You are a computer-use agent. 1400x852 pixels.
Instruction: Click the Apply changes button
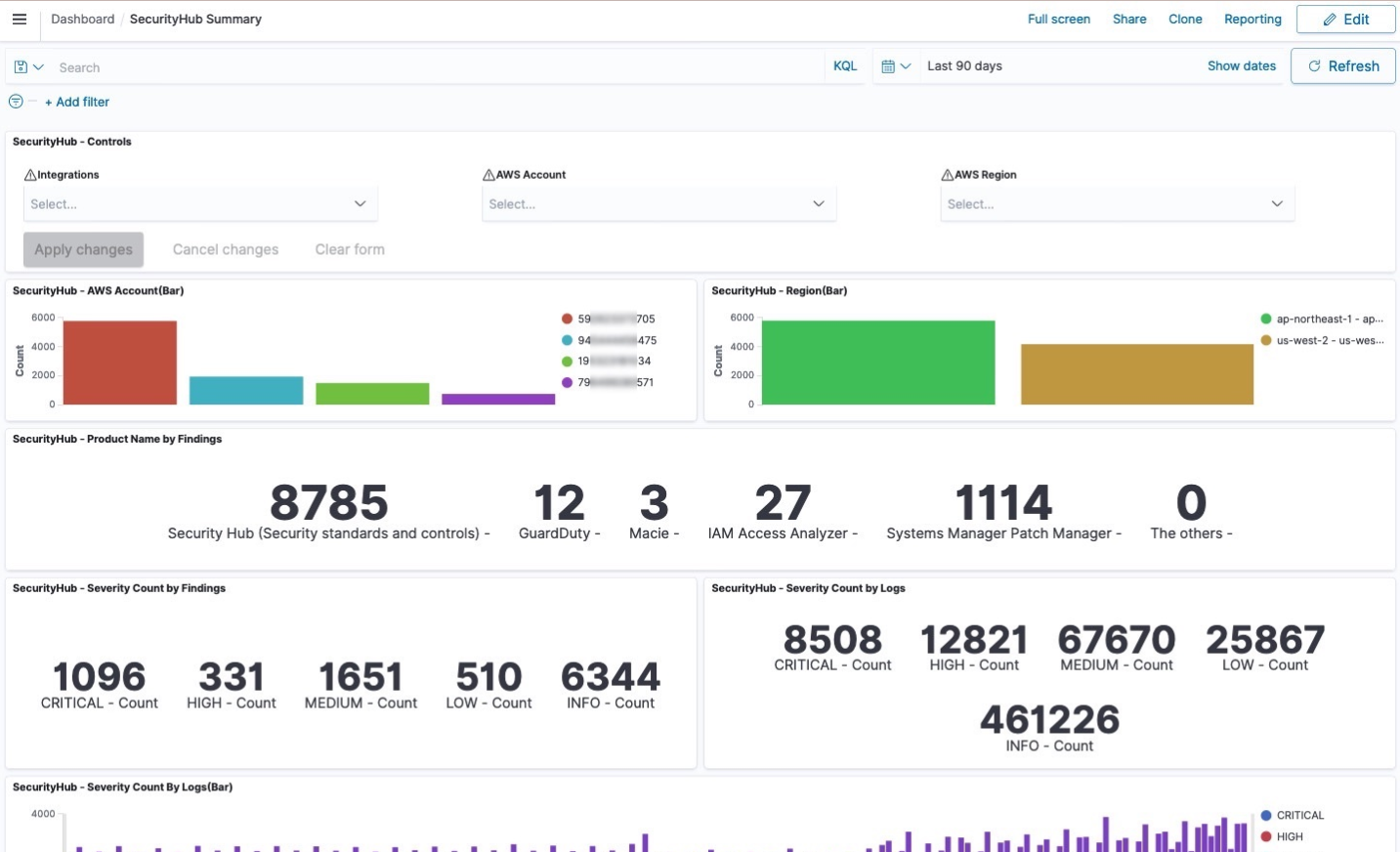[83, 249]
